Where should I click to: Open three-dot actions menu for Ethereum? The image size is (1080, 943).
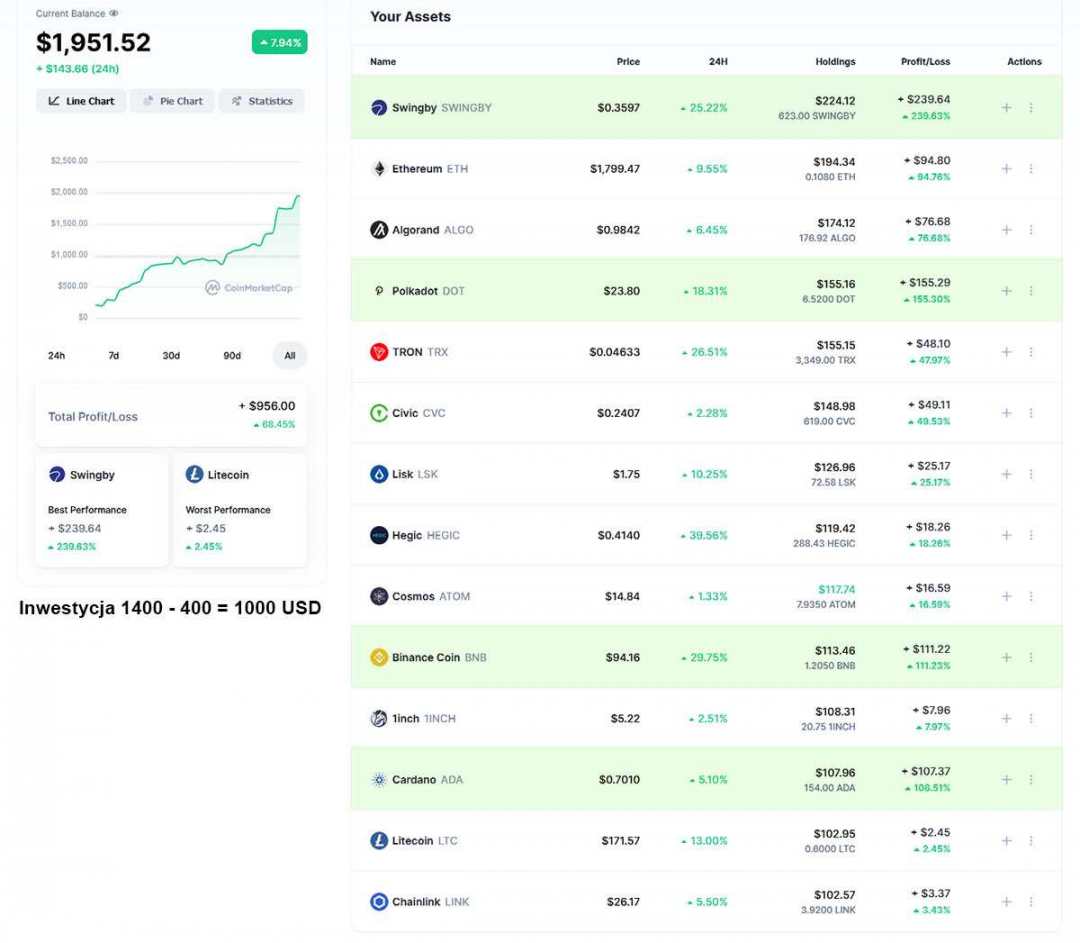(x=1031, y=169)
